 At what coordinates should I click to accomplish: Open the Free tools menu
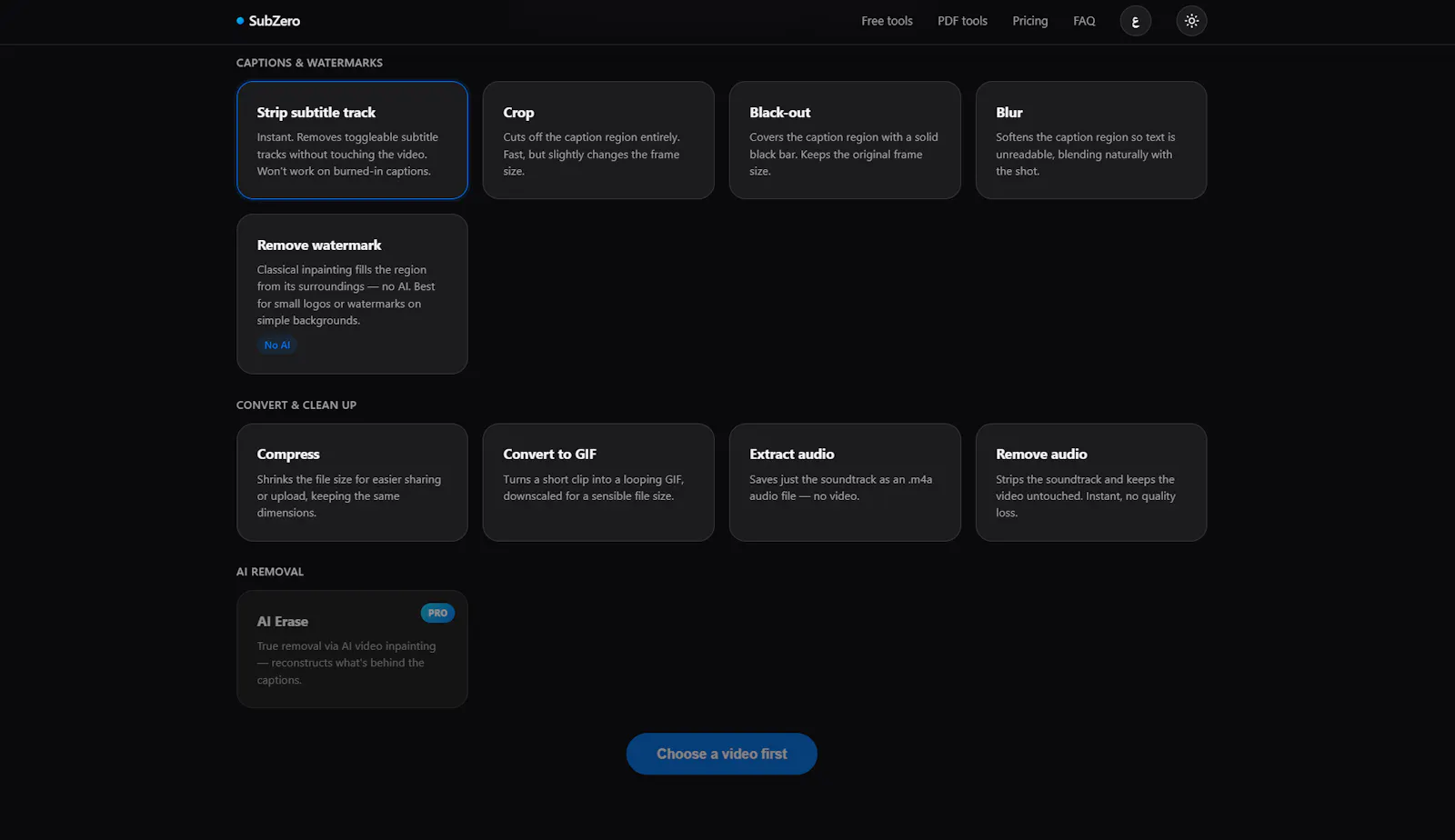coord(887,21)
